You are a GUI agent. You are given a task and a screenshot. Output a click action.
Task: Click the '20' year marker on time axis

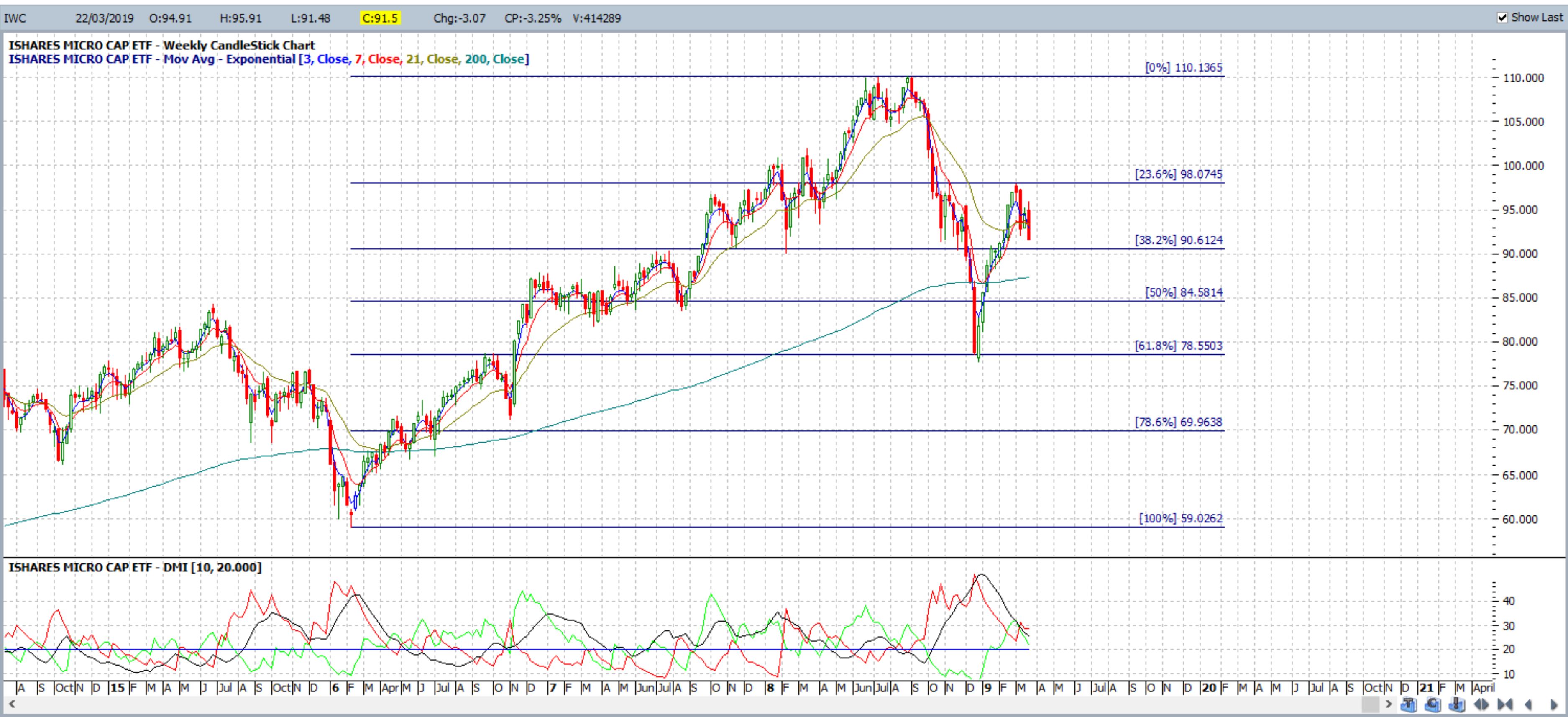(1209, 688)
